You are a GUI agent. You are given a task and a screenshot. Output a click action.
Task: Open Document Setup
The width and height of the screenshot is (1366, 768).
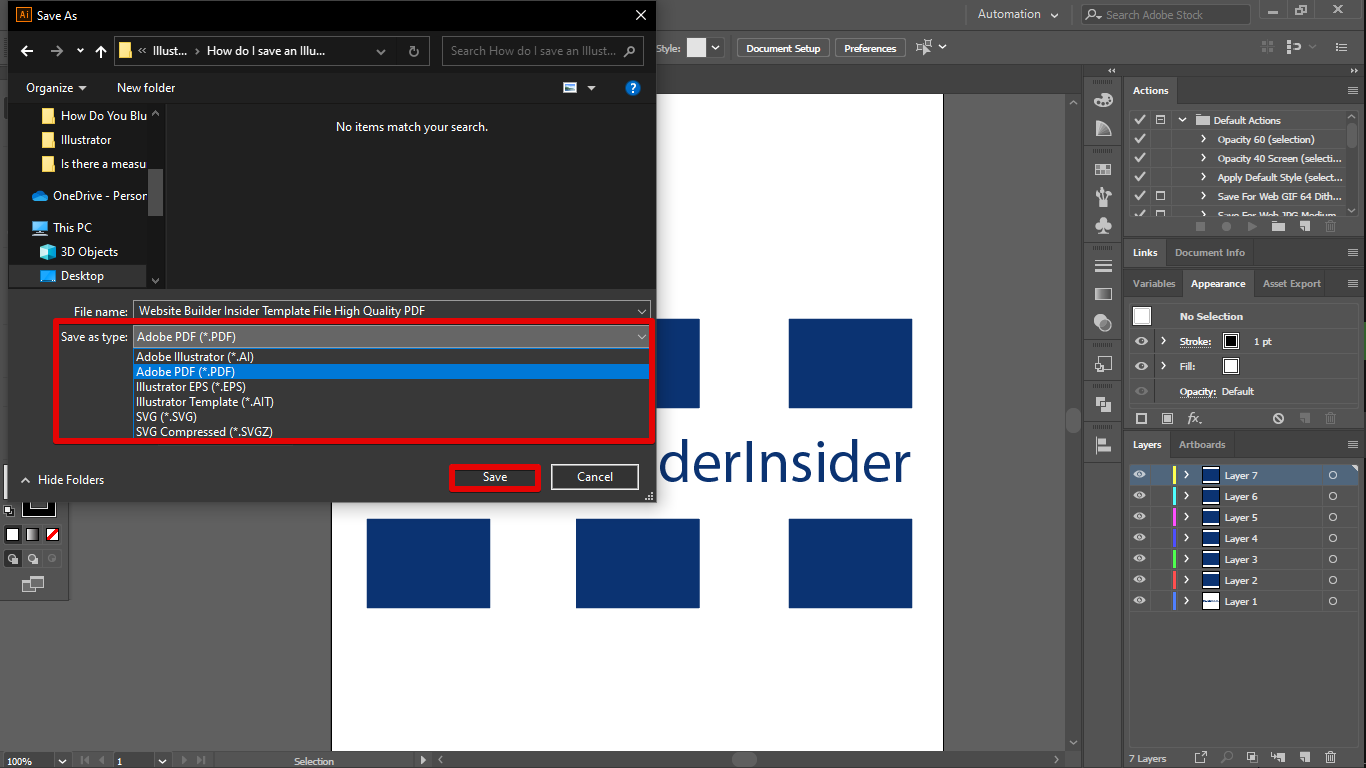(783, 48)
